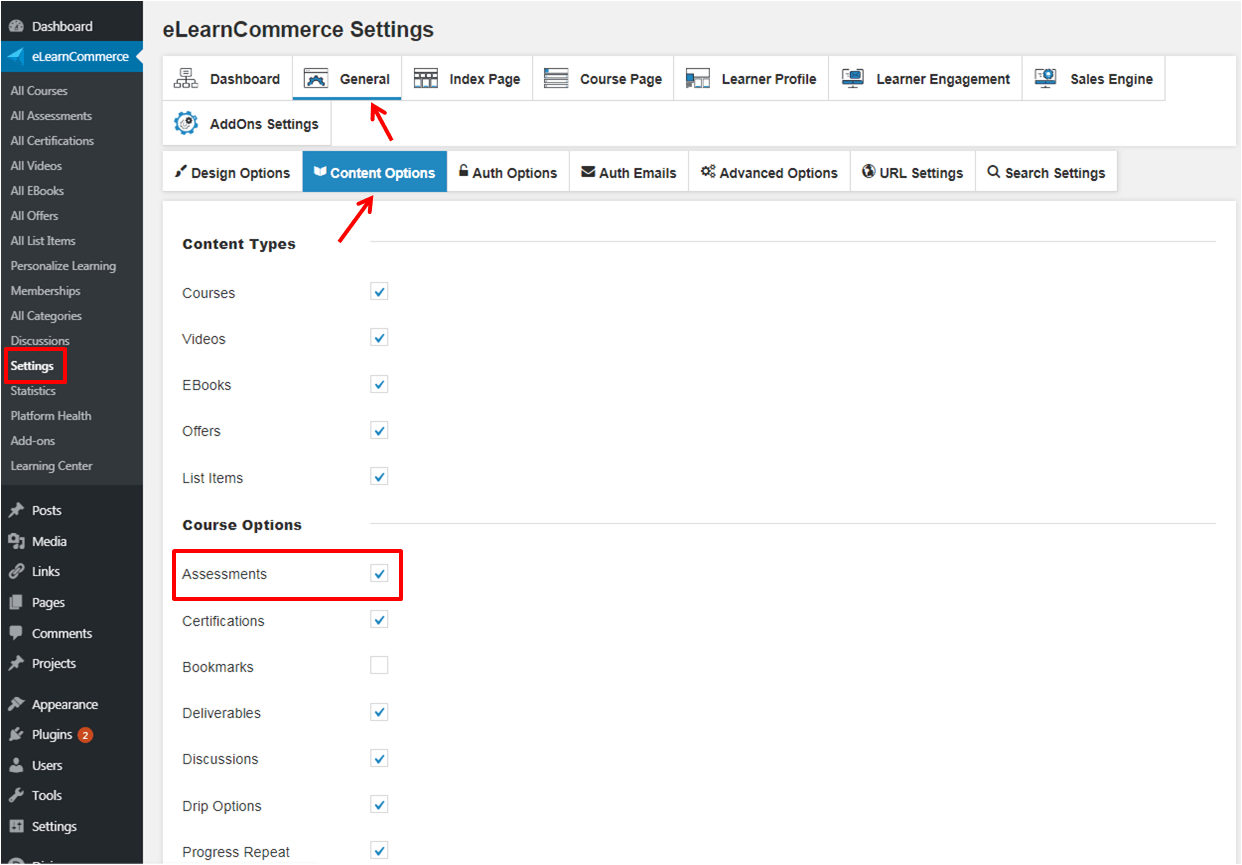Go to Memberships in sidebar

click(x=45, y=291)
